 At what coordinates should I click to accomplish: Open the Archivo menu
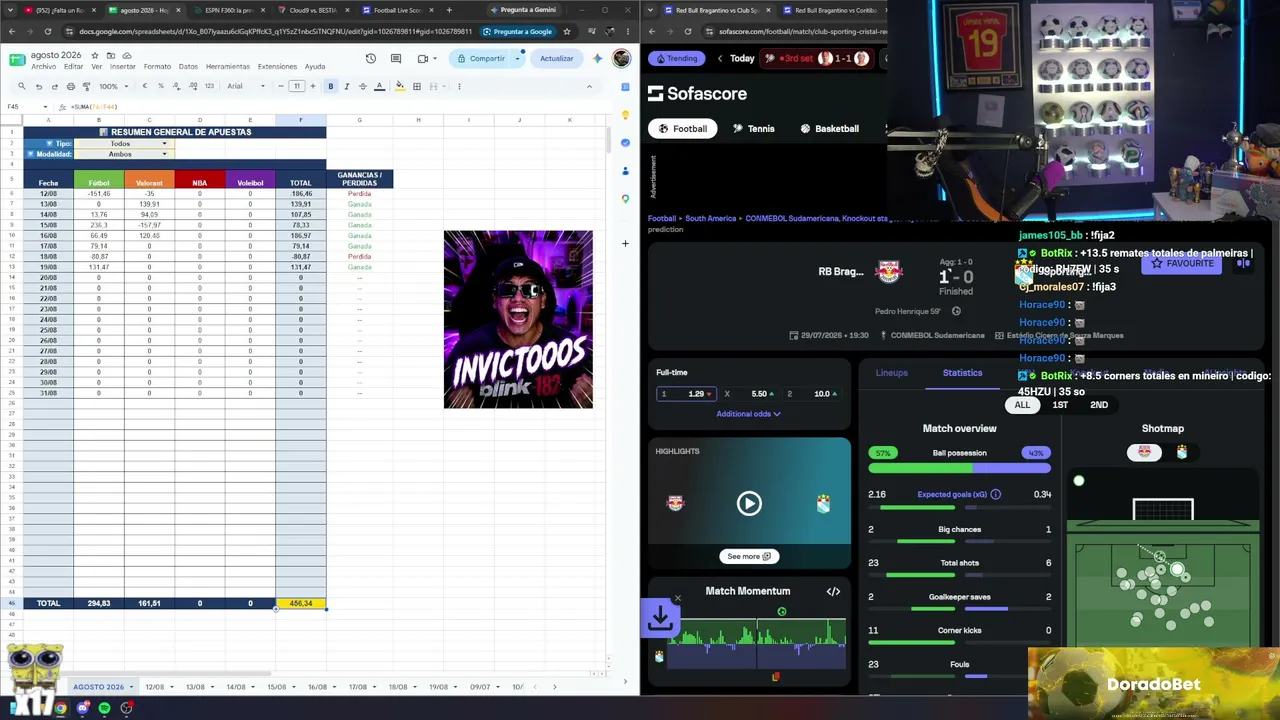(x=43, y=67)
